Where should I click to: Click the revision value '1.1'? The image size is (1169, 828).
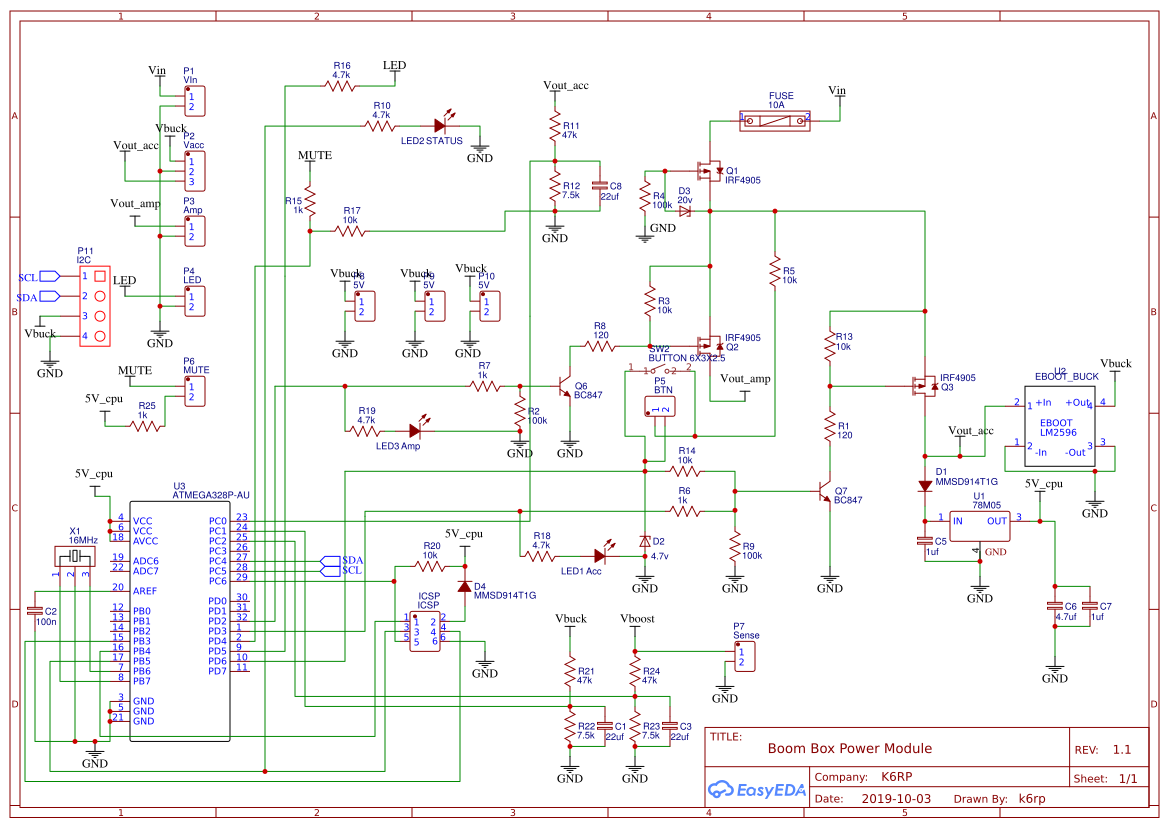[1122, 750]
